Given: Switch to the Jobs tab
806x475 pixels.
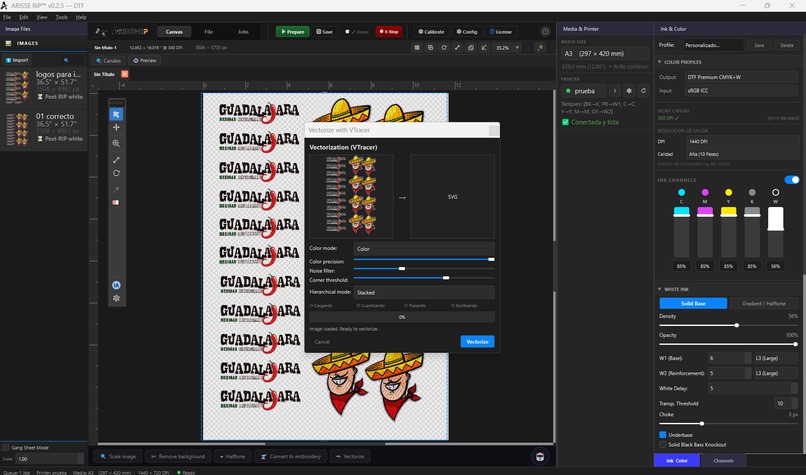Looking at the screenshot, I should coord(243,32).
